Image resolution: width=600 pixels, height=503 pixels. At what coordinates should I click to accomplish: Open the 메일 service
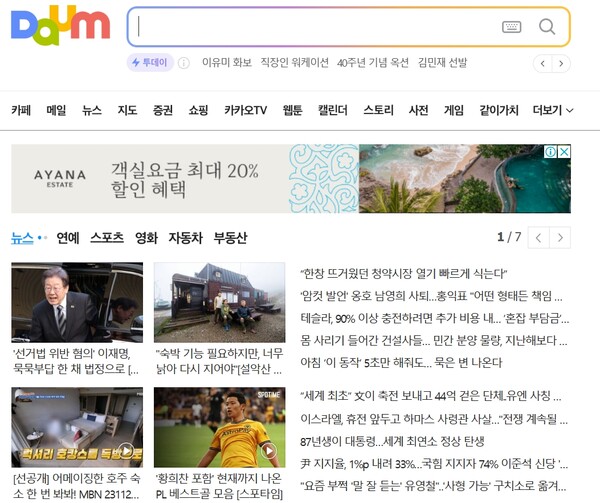[x=56, y=111]
